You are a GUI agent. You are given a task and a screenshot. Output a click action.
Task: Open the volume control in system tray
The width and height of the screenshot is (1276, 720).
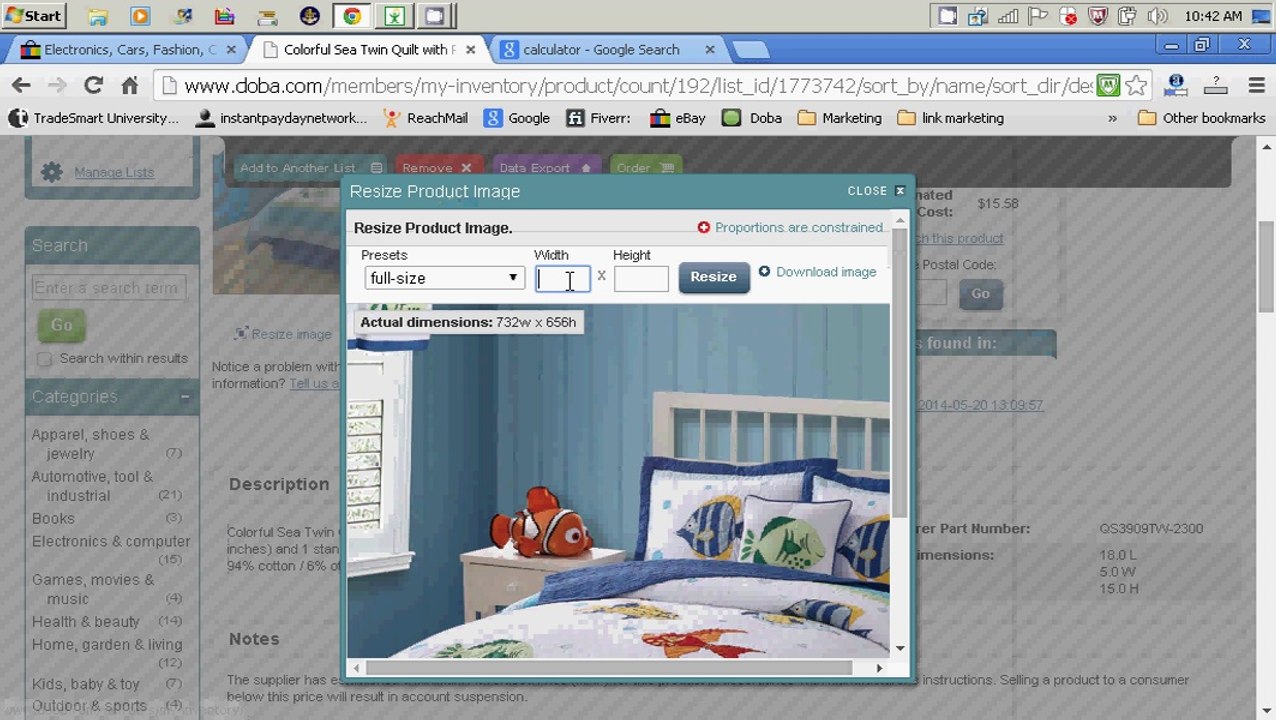(1158, 16)
